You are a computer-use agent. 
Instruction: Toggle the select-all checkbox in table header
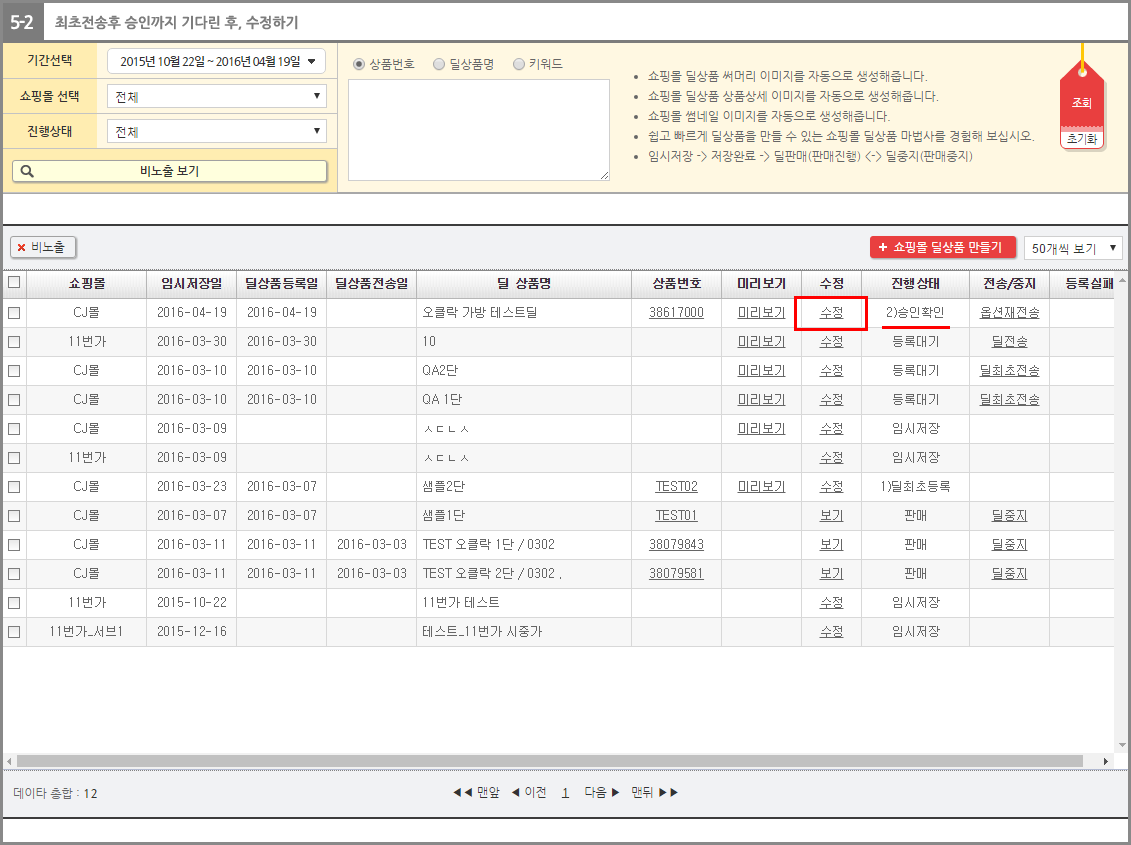coord(14,283)
